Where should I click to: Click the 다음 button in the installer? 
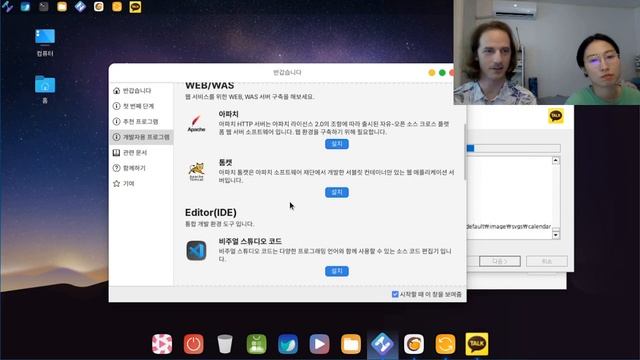click(500, 261)
